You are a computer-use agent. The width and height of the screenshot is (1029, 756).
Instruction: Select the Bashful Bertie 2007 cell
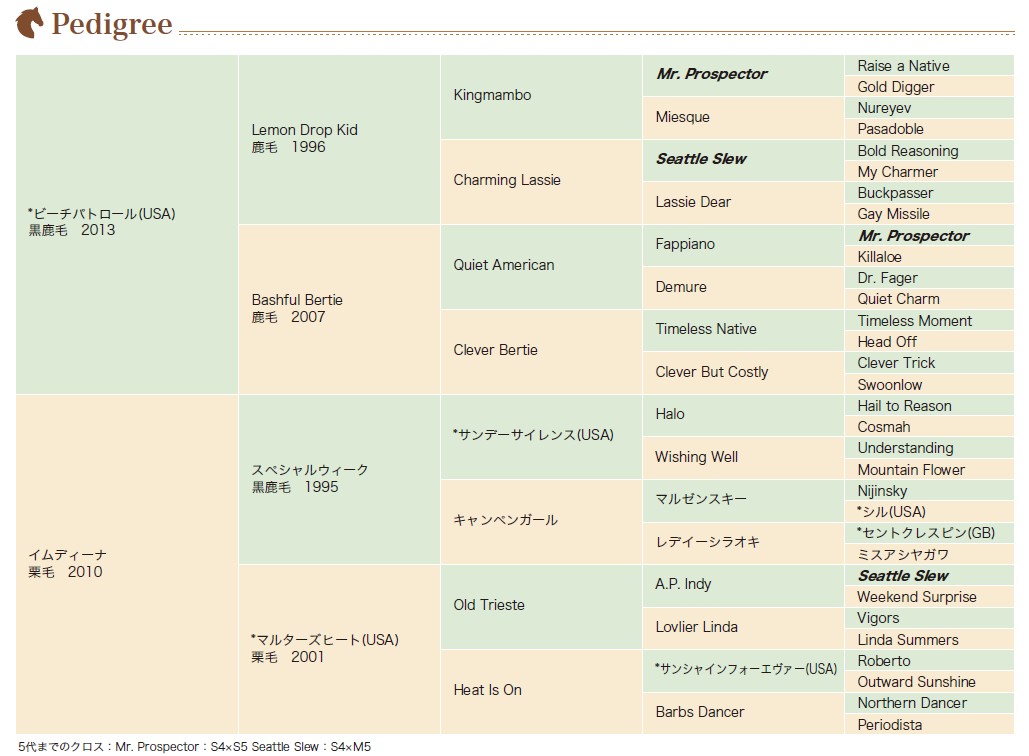coord(339,310)
